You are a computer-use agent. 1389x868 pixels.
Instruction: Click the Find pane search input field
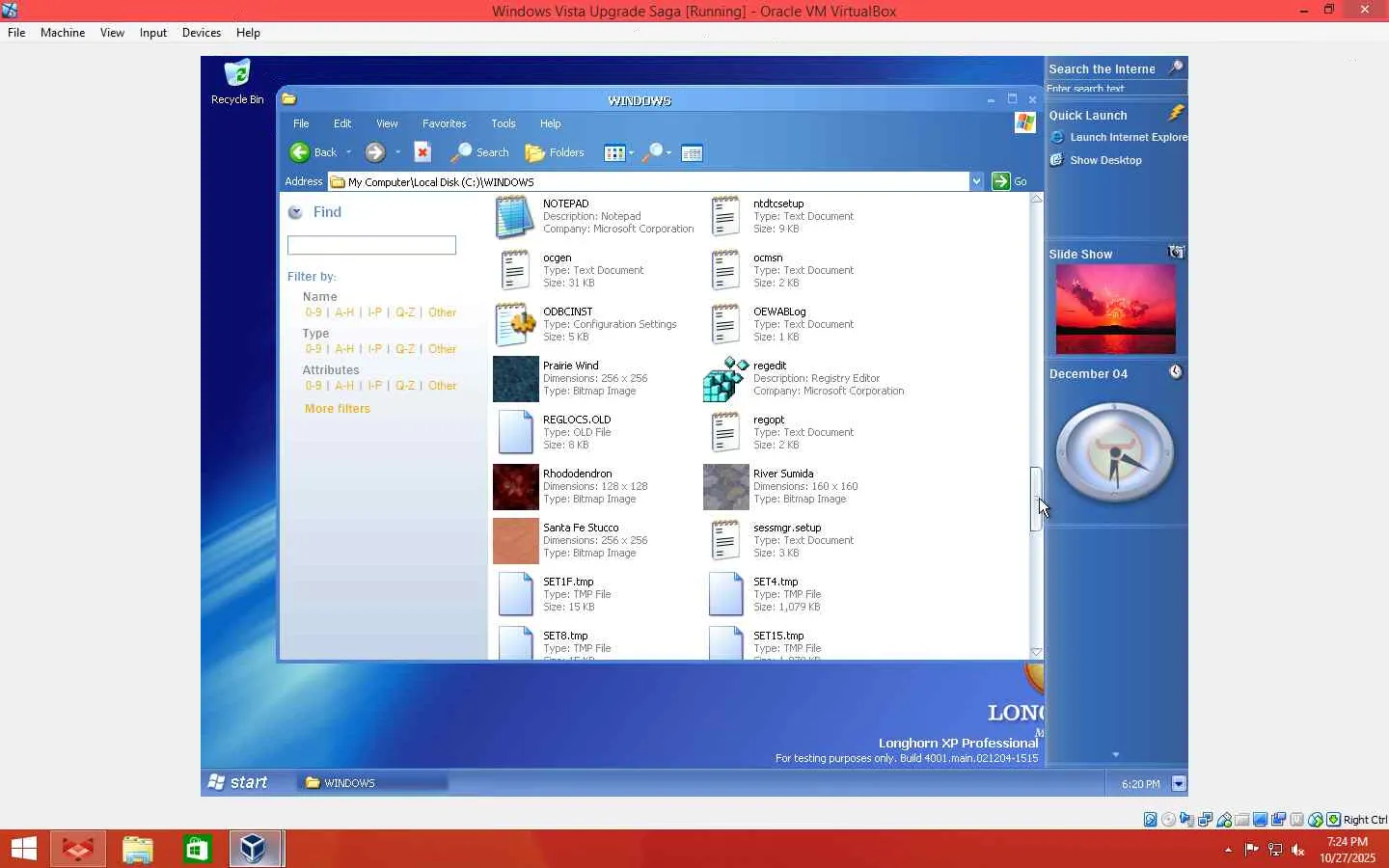pyautogui.click(x=371, y=246)
